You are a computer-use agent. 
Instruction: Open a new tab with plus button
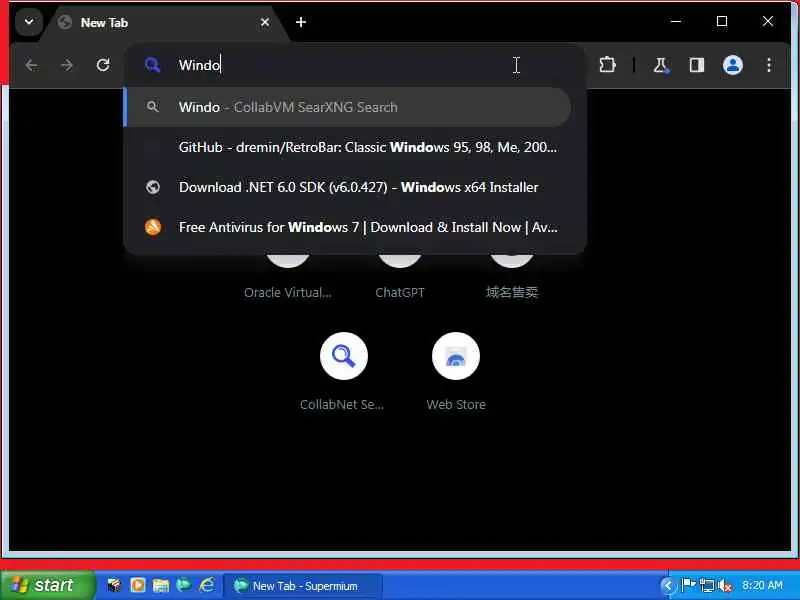tap(301, 22)
